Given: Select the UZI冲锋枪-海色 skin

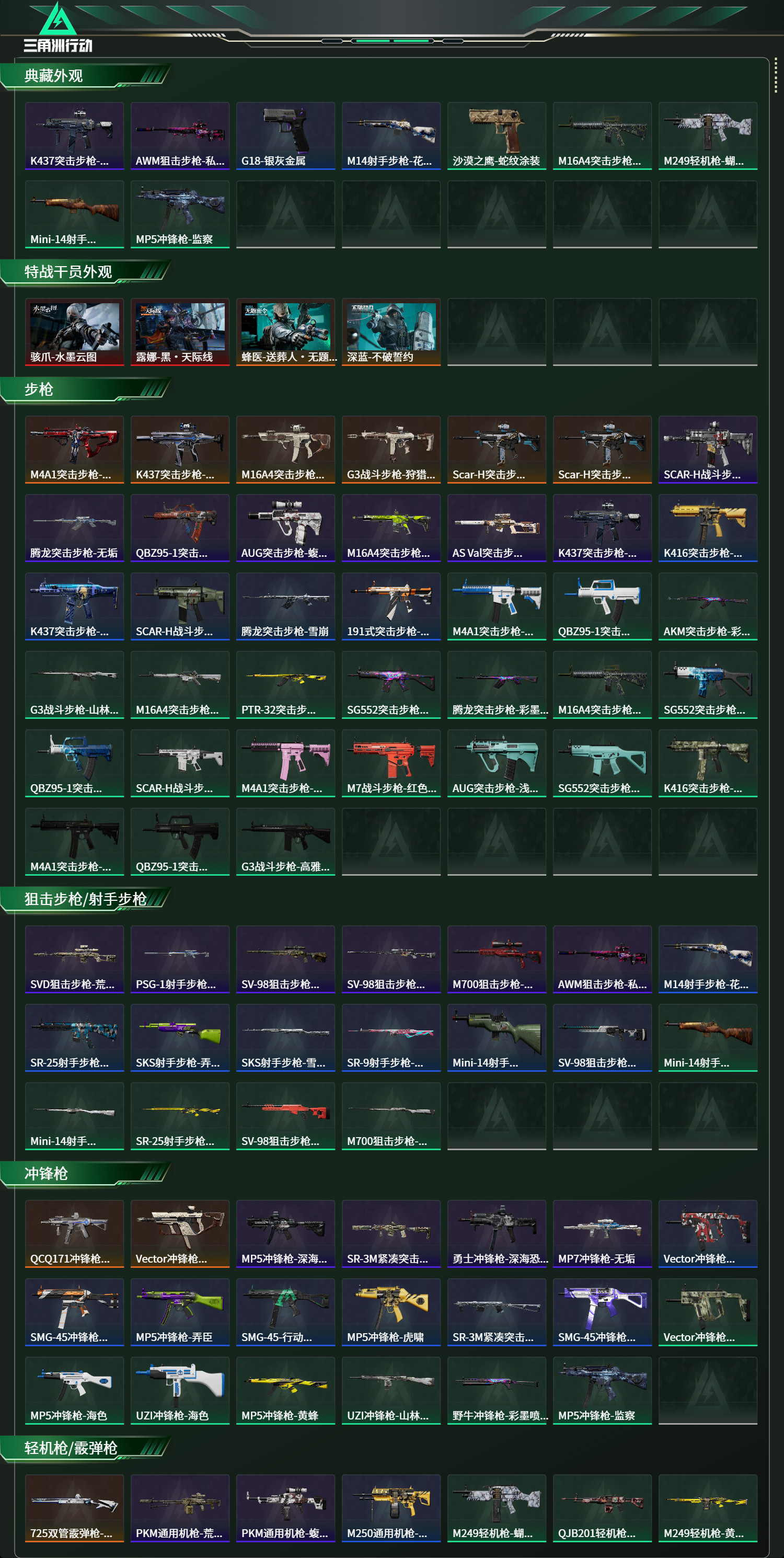Looking at the screenshot, I should point(179,1391).
